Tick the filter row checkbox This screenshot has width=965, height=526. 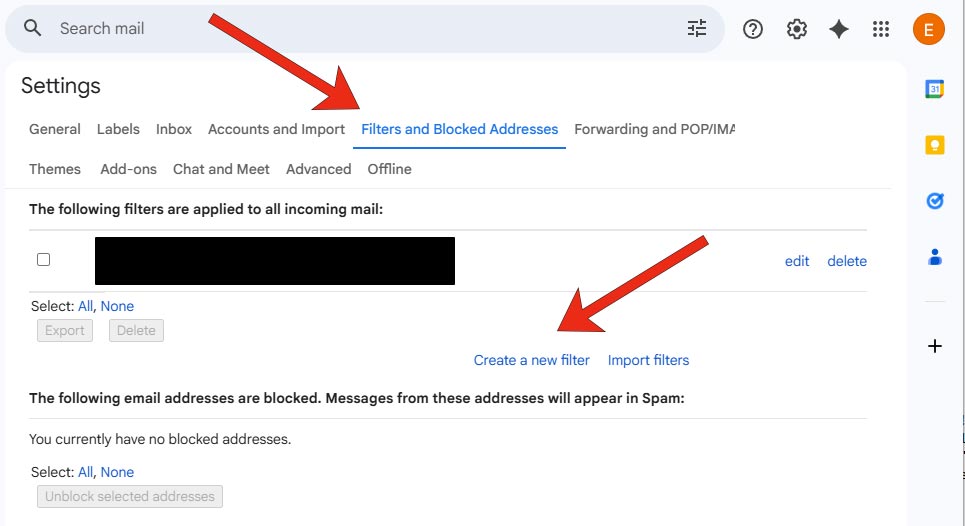coord(43,260)
